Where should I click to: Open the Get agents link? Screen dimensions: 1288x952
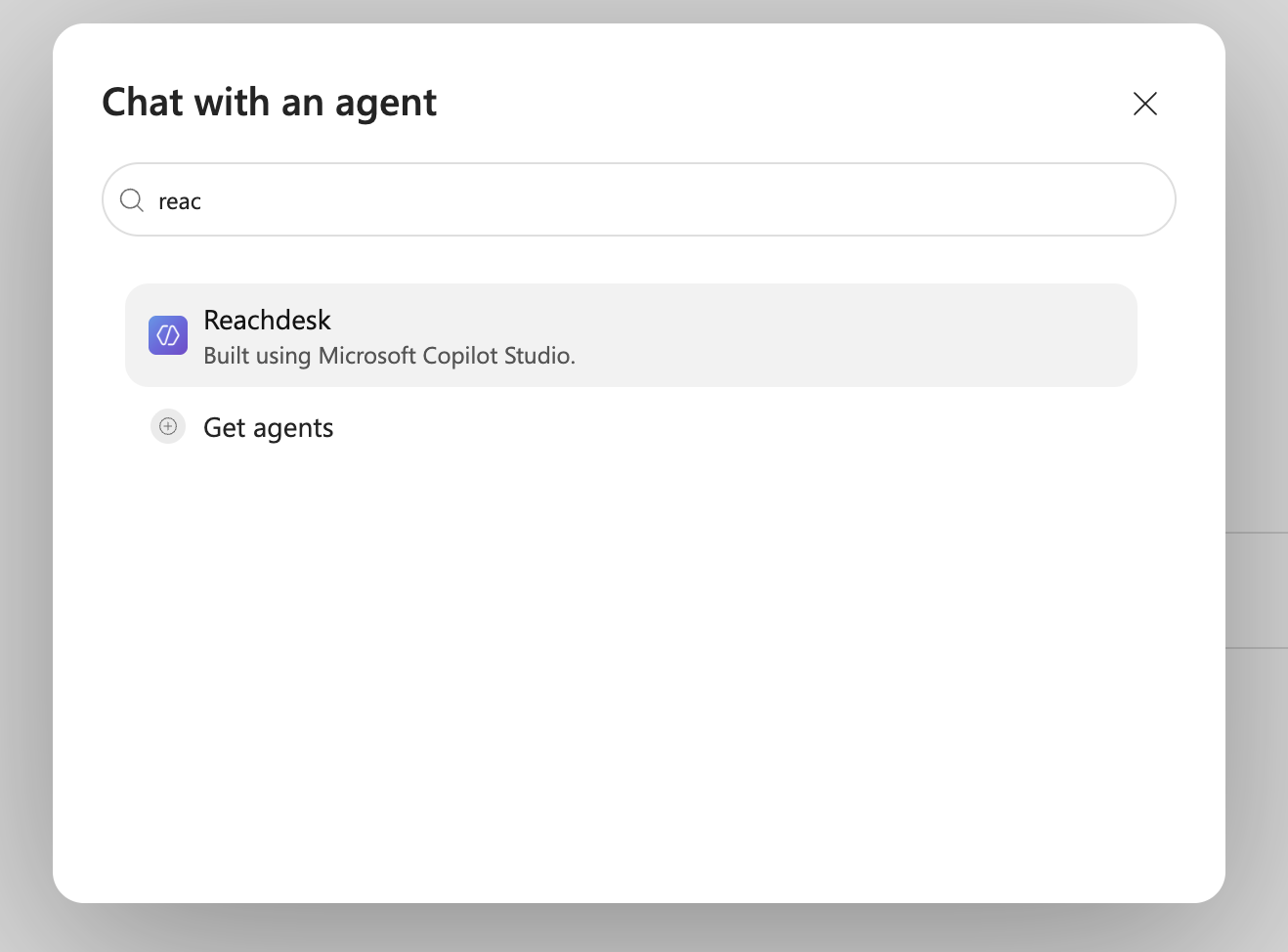(268, 428)
